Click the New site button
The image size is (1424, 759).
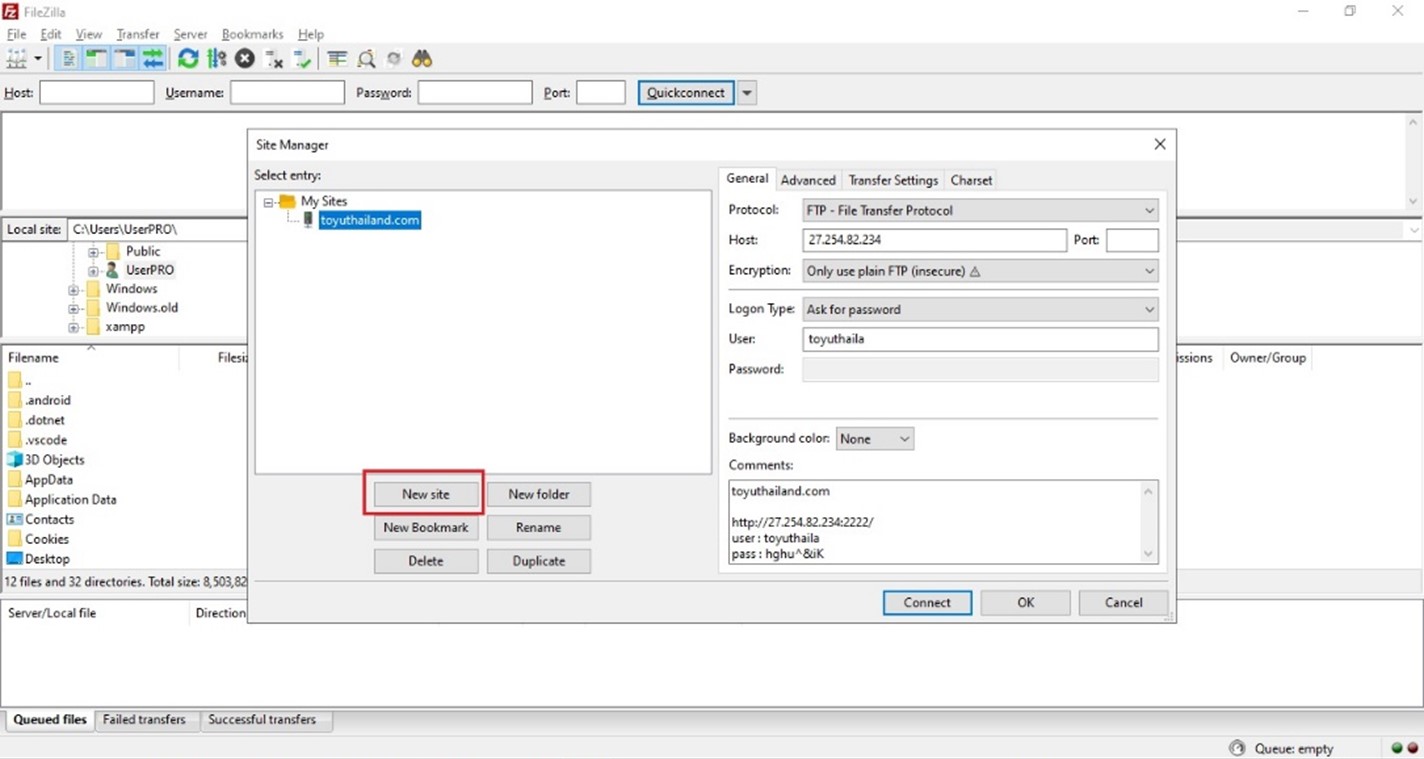coord(426,494)
